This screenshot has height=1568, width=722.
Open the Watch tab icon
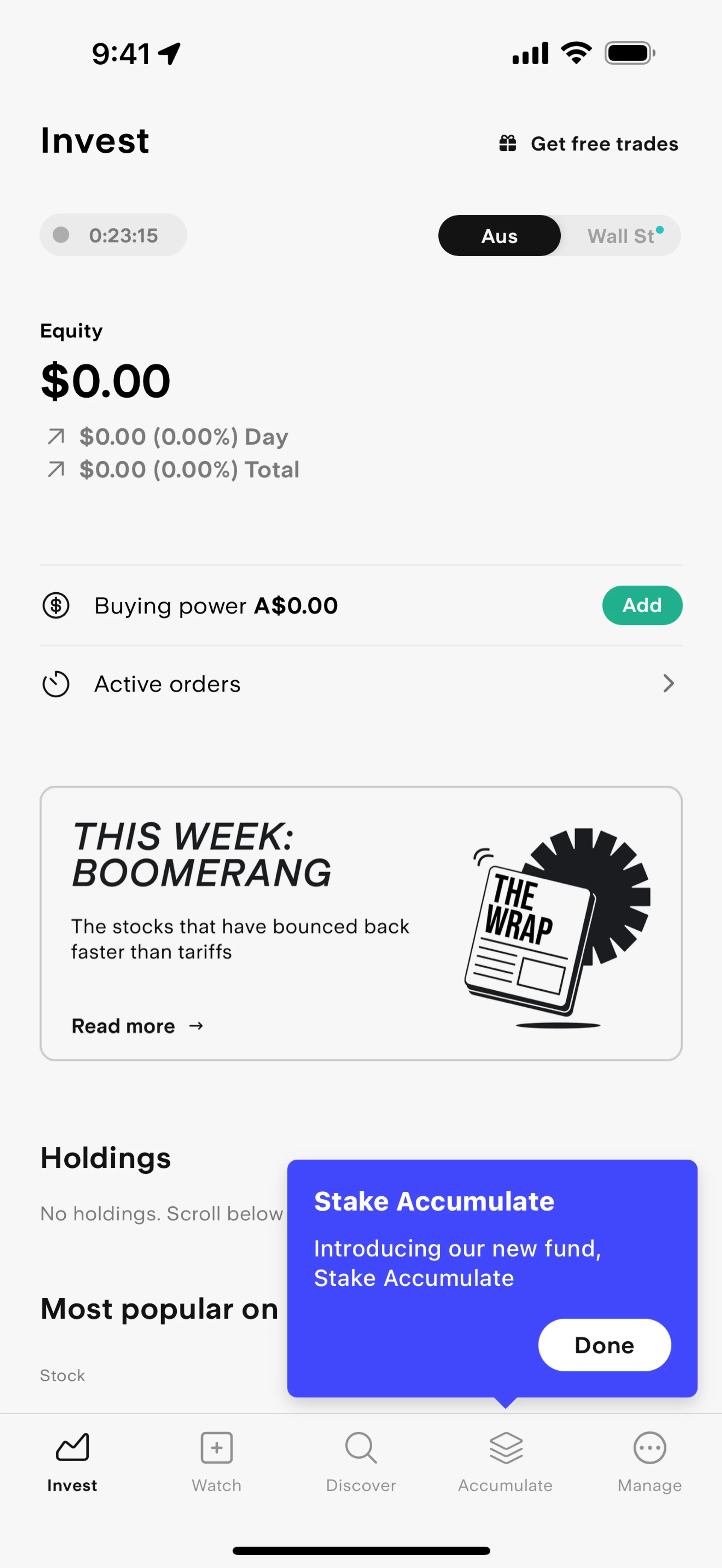pos(217,1447)
